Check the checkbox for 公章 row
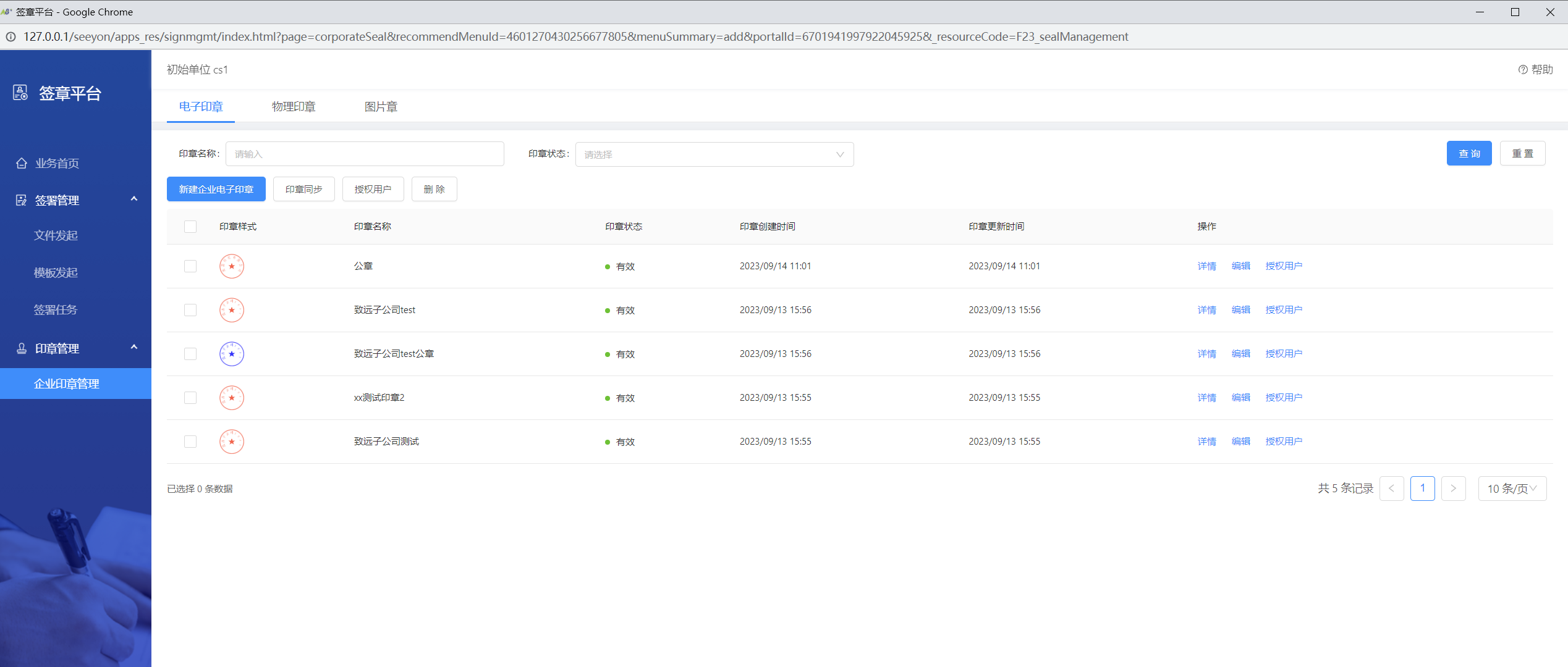 click(190, 266)
